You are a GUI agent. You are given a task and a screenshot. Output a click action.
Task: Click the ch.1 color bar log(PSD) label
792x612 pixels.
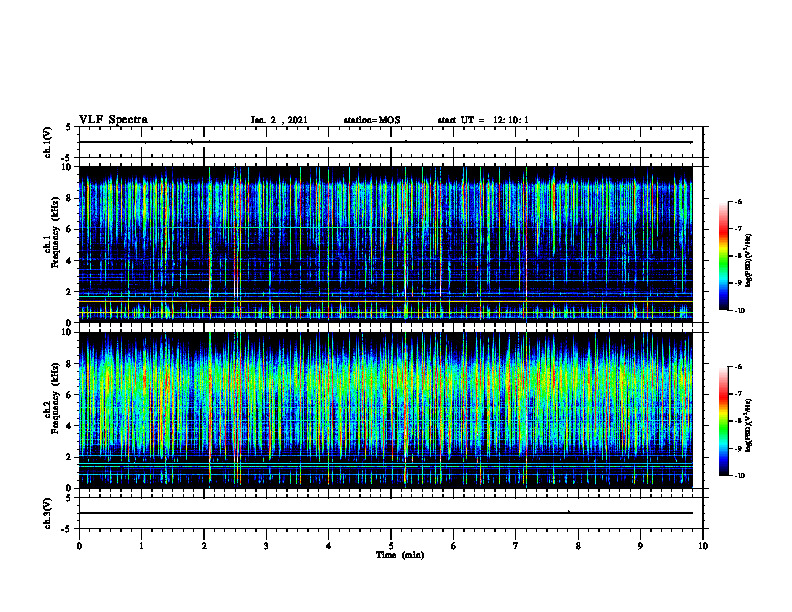coord(749,260)
